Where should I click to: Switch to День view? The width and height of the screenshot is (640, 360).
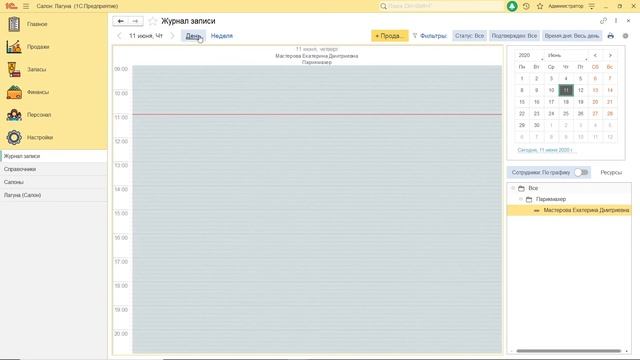[193, 36]
